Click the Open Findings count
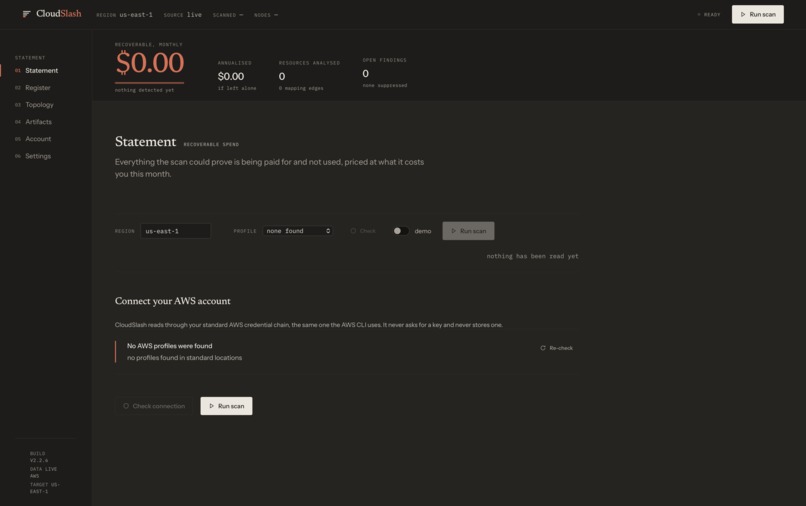Screen dimensions: 806x506 (365, 74)
